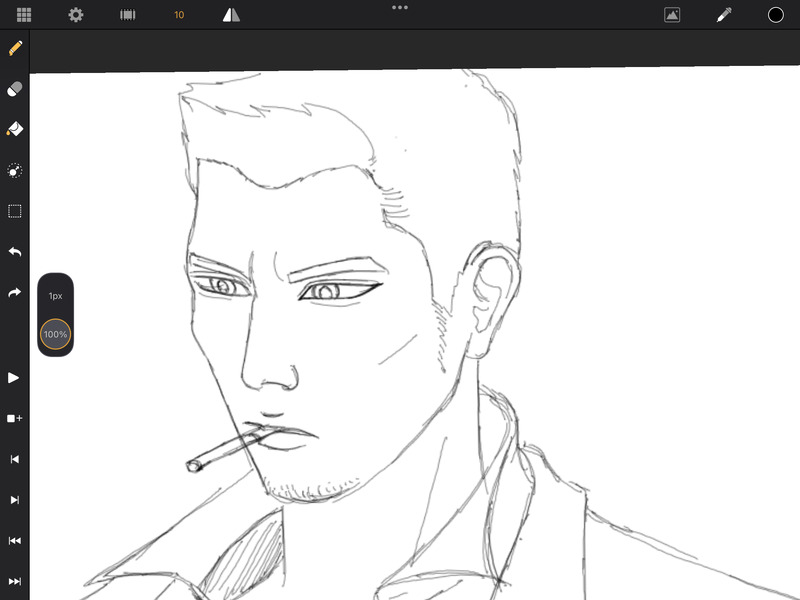Select the pencil drawing tool
Screen dimensions: 800x600
(x=15, y=48)
